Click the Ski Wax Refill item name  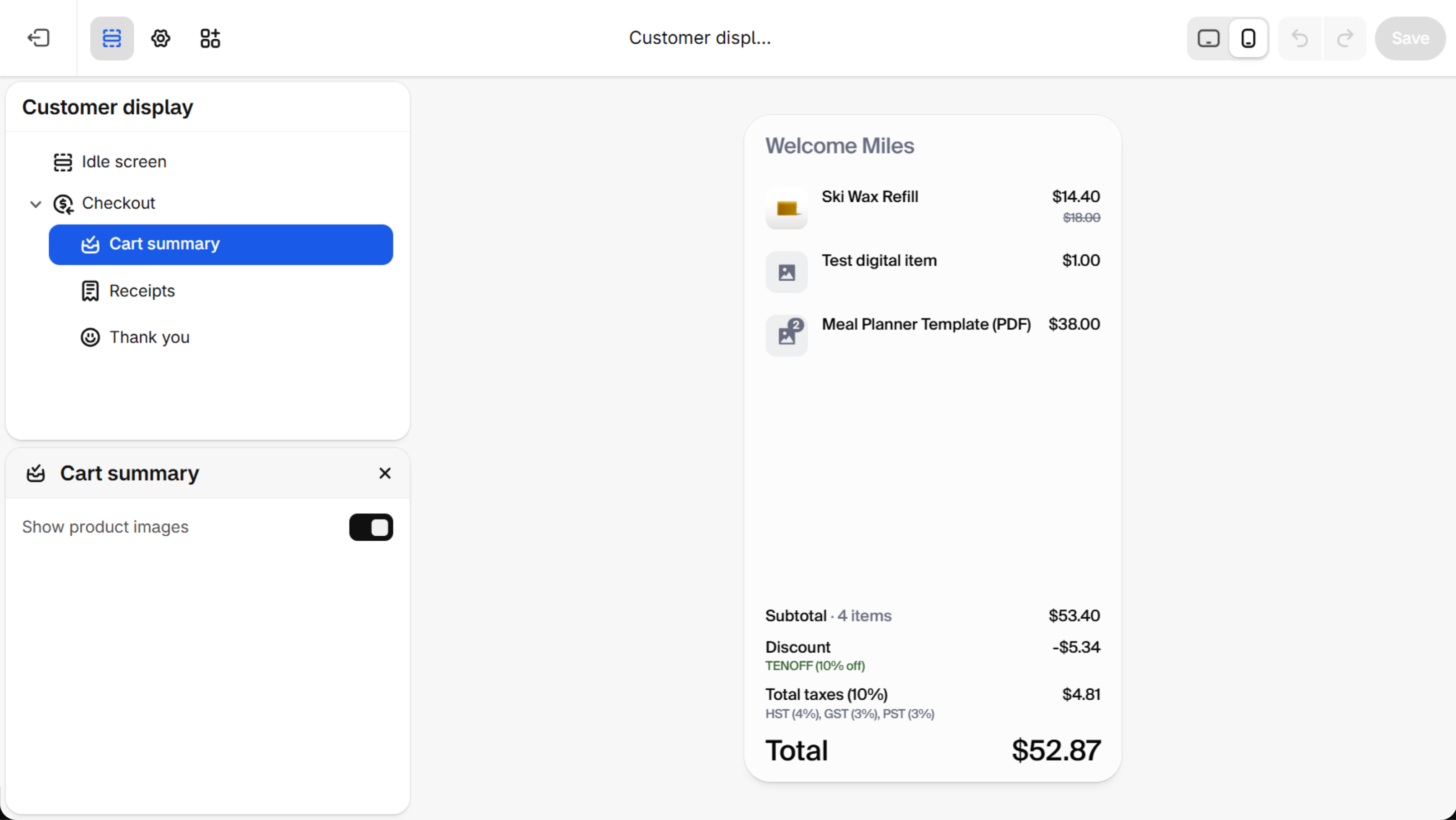[870, 196]
